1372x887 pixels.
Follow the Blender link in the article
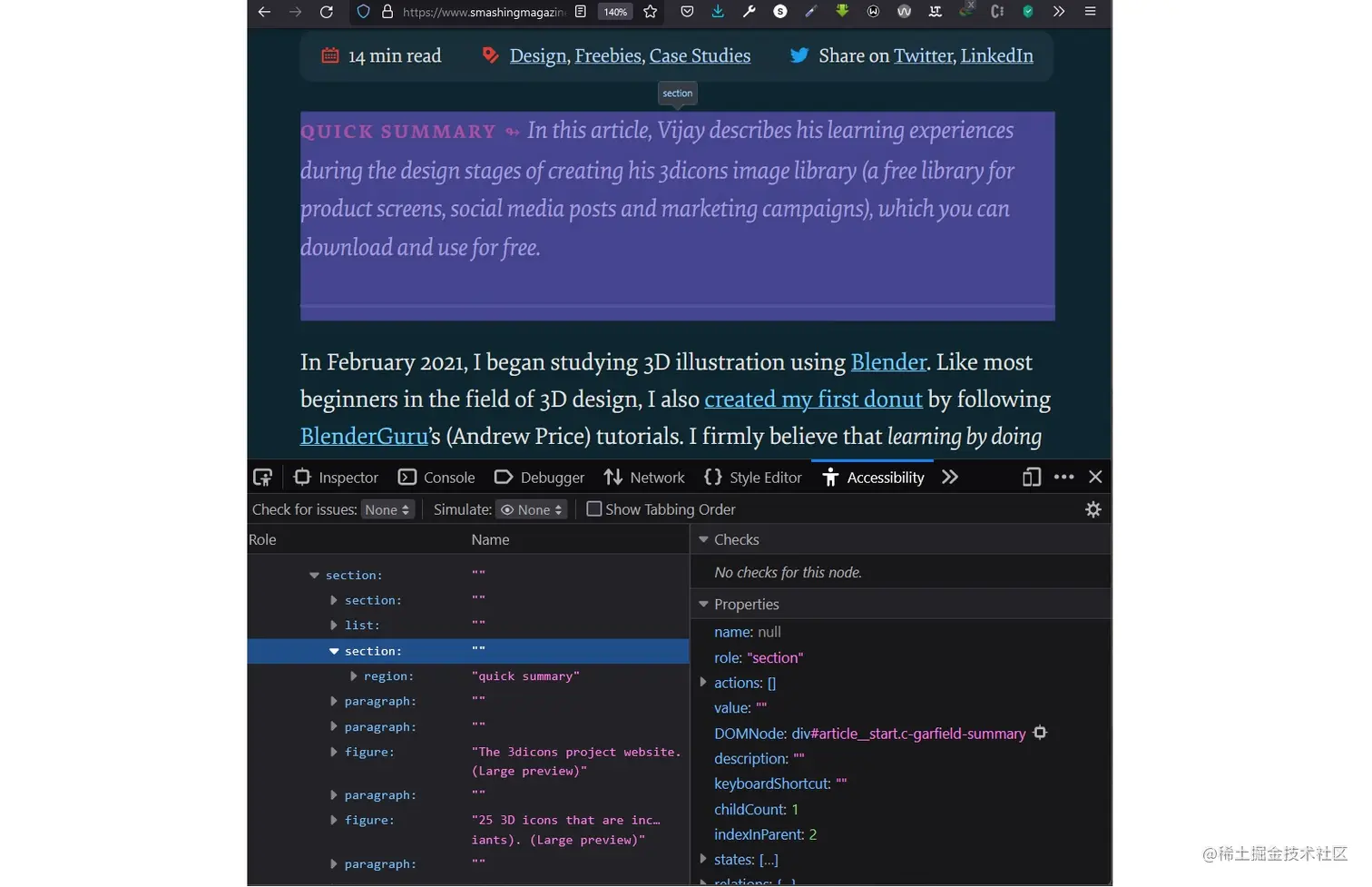pos(888,362)
